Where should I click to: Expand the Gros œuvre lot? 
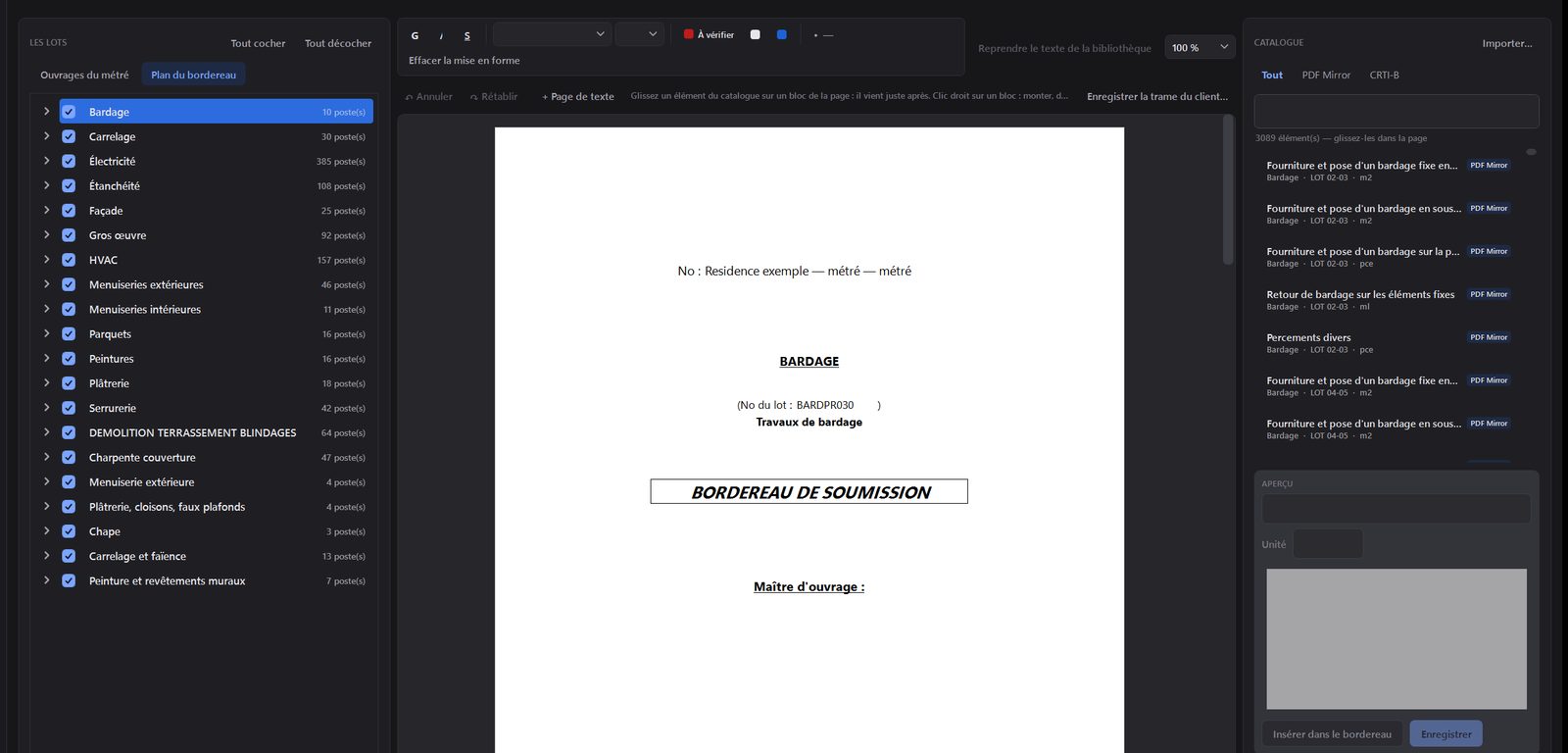point(46,234)
